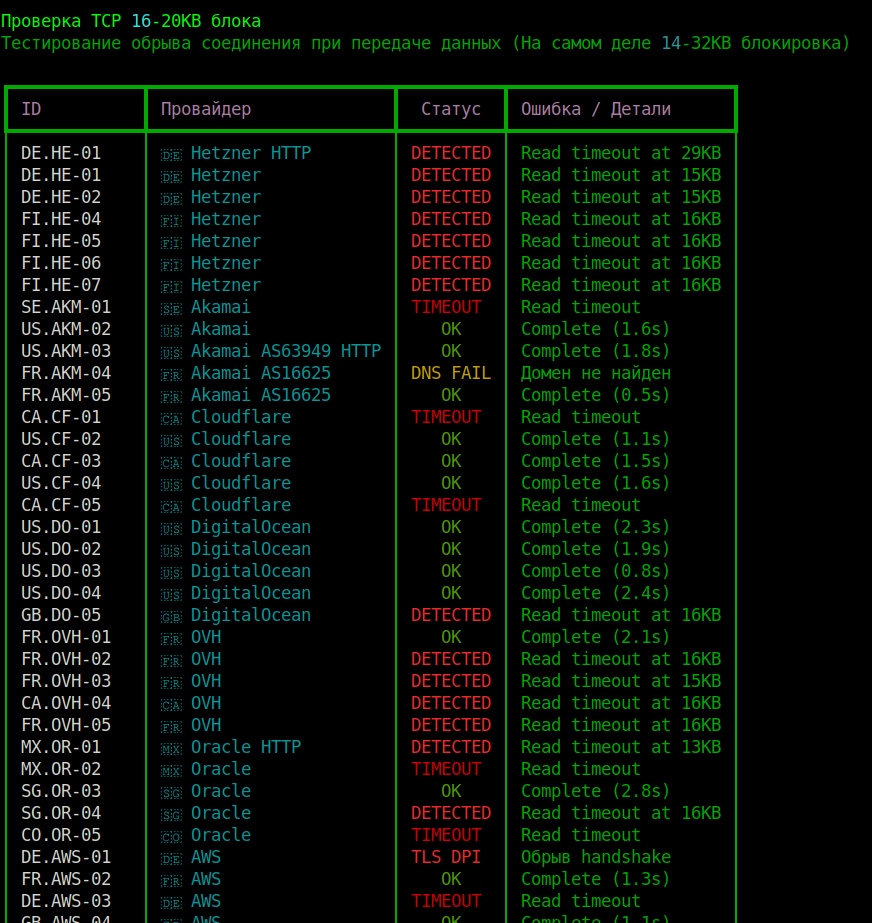Click the DE flag glyph in the DE.AWS-03 row
Image resolution: width=872 pixels, height=923 pixels.
tap(171, 903)
